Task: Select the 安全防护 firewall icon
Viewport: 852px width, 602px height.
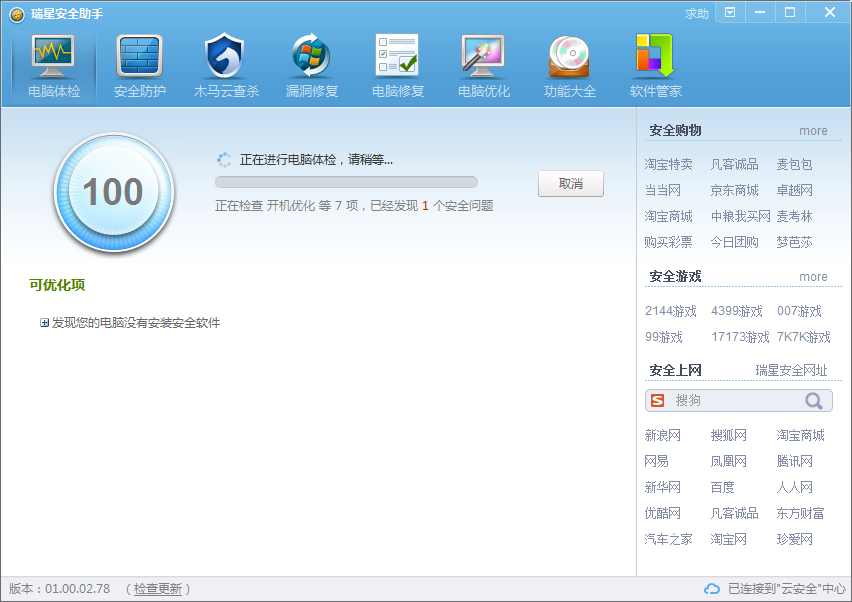Action: pyautogui.click(x=139, y=57)
